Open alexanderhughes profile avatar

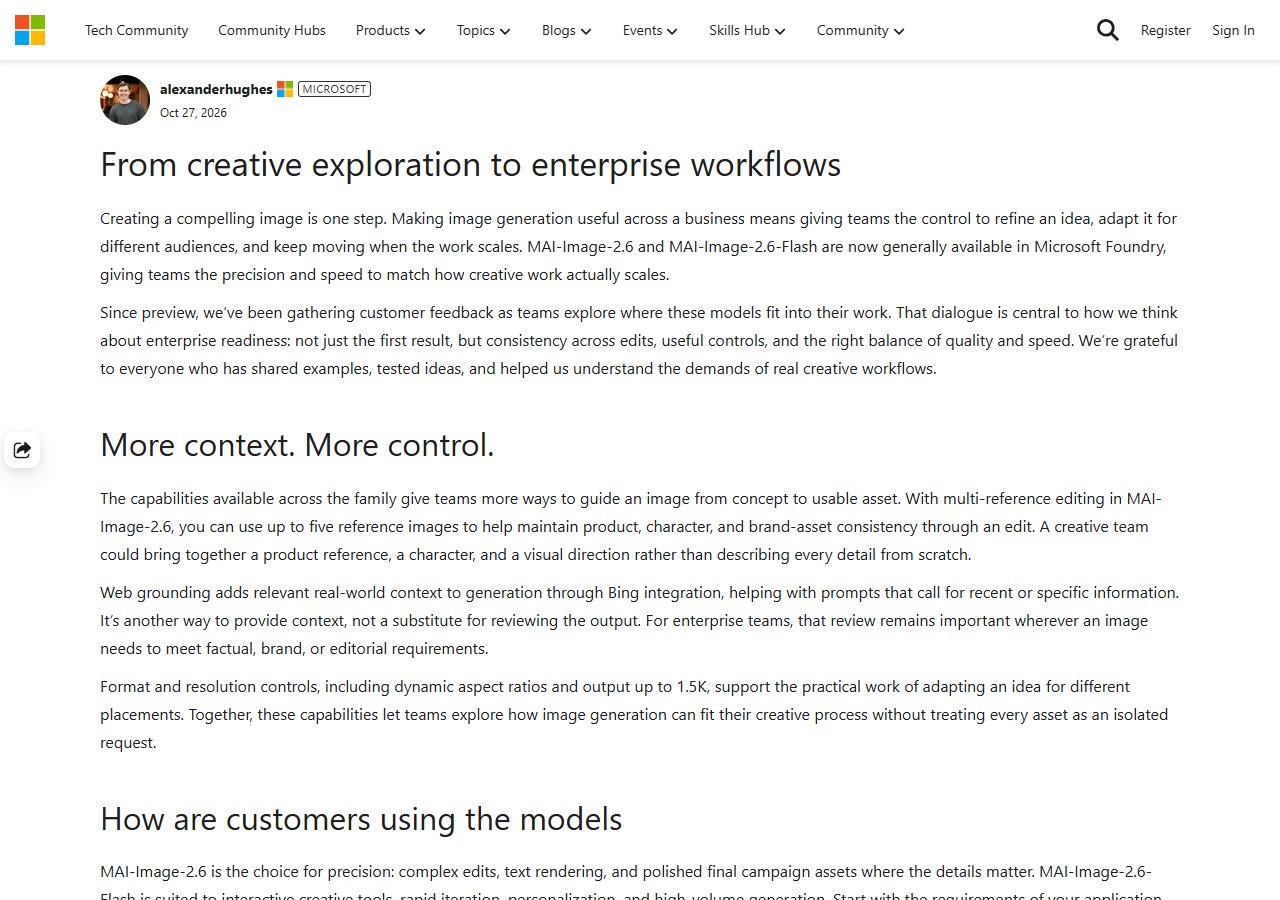125,100
